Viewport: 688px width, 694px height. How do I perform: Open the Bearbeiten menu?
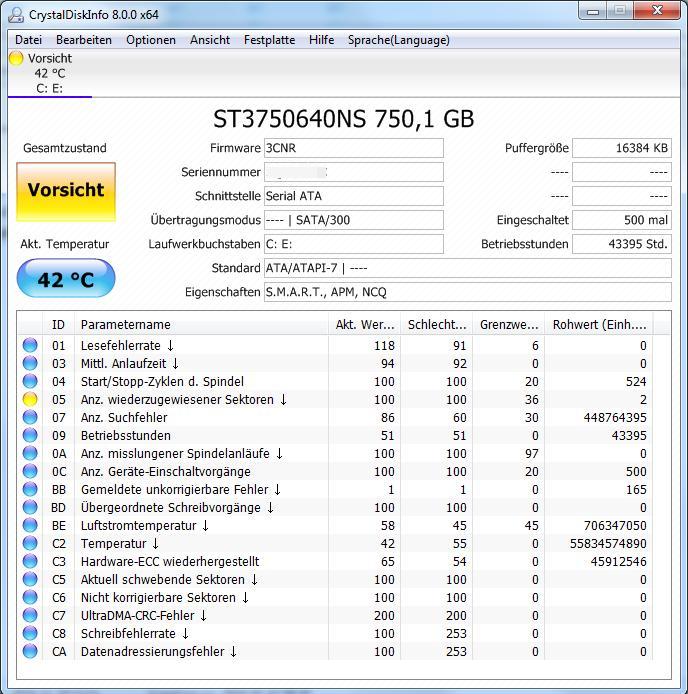tap(84, 40)
